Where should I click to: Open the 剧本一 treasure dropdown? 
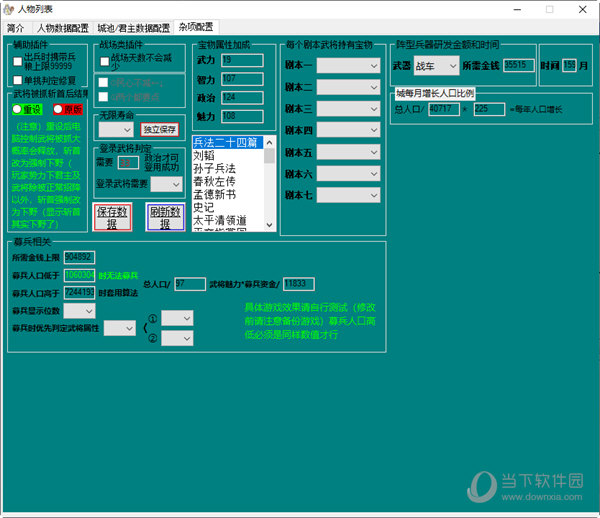(x=348, y=65)
